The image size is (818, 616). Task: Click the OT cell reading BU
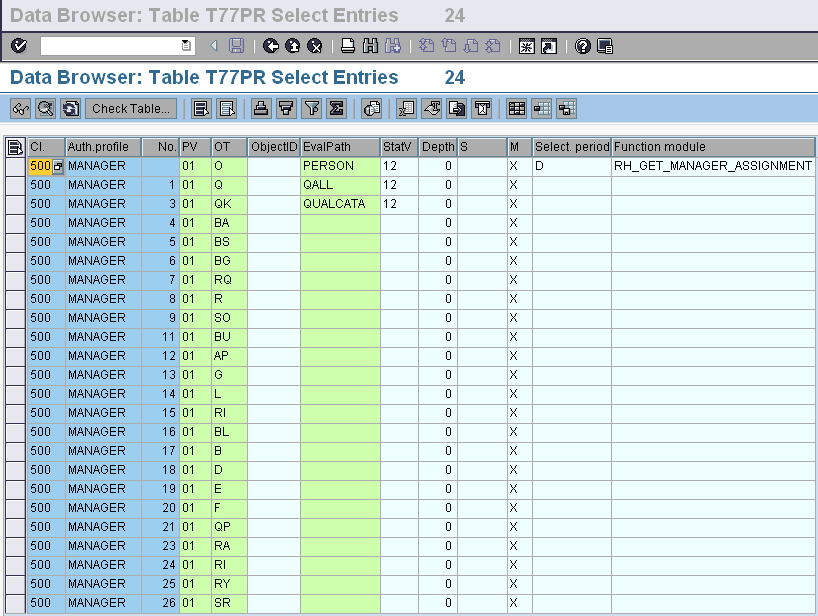229,337
